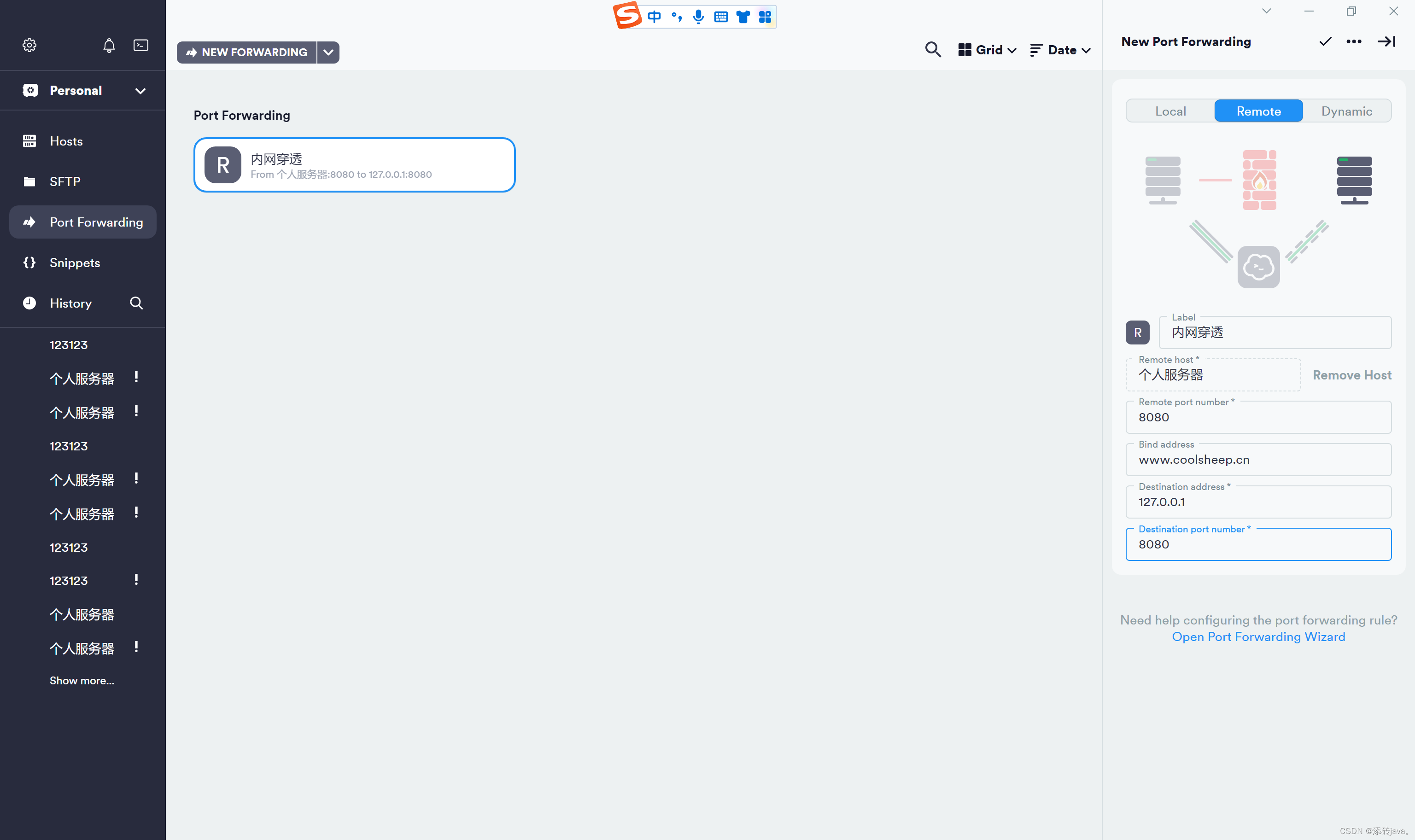Select the Local forwarding type

1170,111
